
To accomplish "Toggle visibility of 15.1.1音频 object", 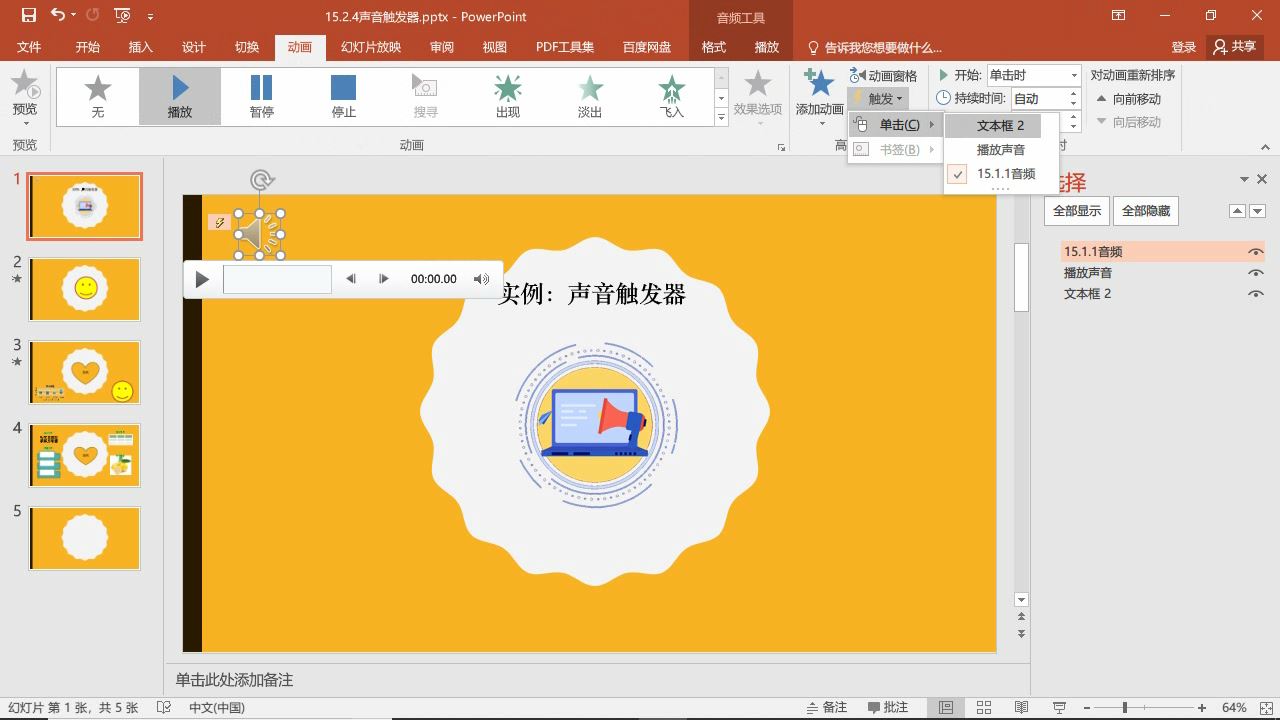I will coord(1255,252).
